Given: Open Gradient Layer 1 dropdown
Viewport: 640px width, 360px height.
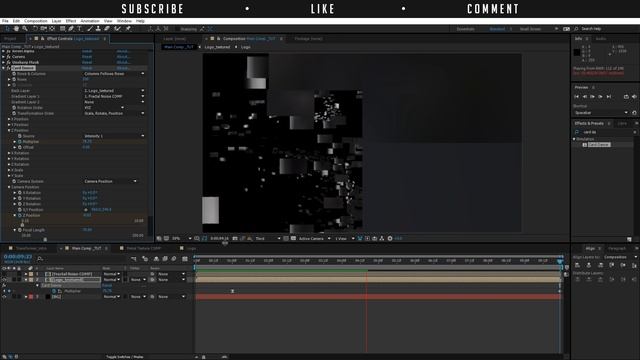Looking at the screenshot, I should 114,96.
